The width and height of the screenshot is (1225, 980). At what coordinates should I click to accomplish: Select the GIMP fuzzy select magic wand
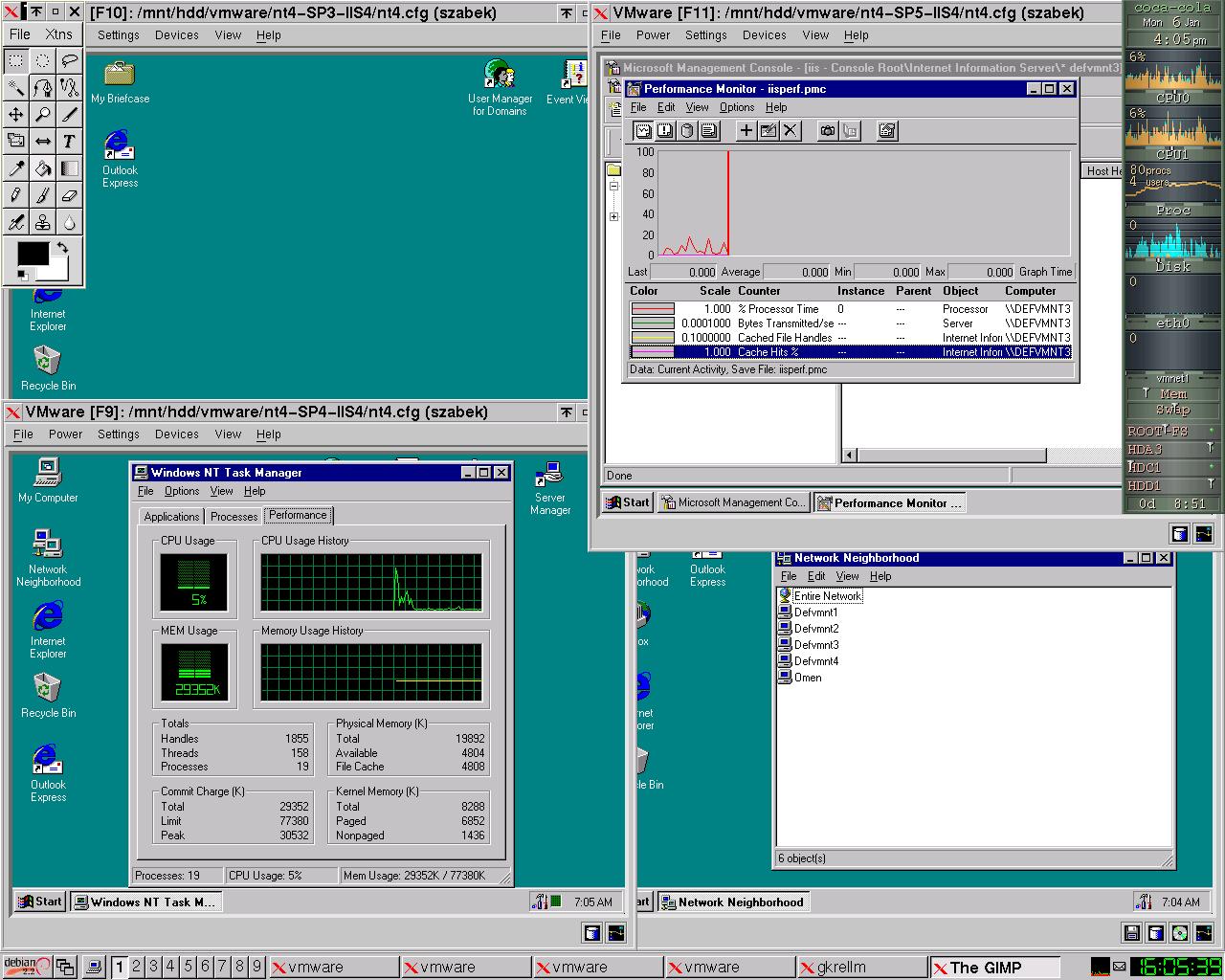16,87
